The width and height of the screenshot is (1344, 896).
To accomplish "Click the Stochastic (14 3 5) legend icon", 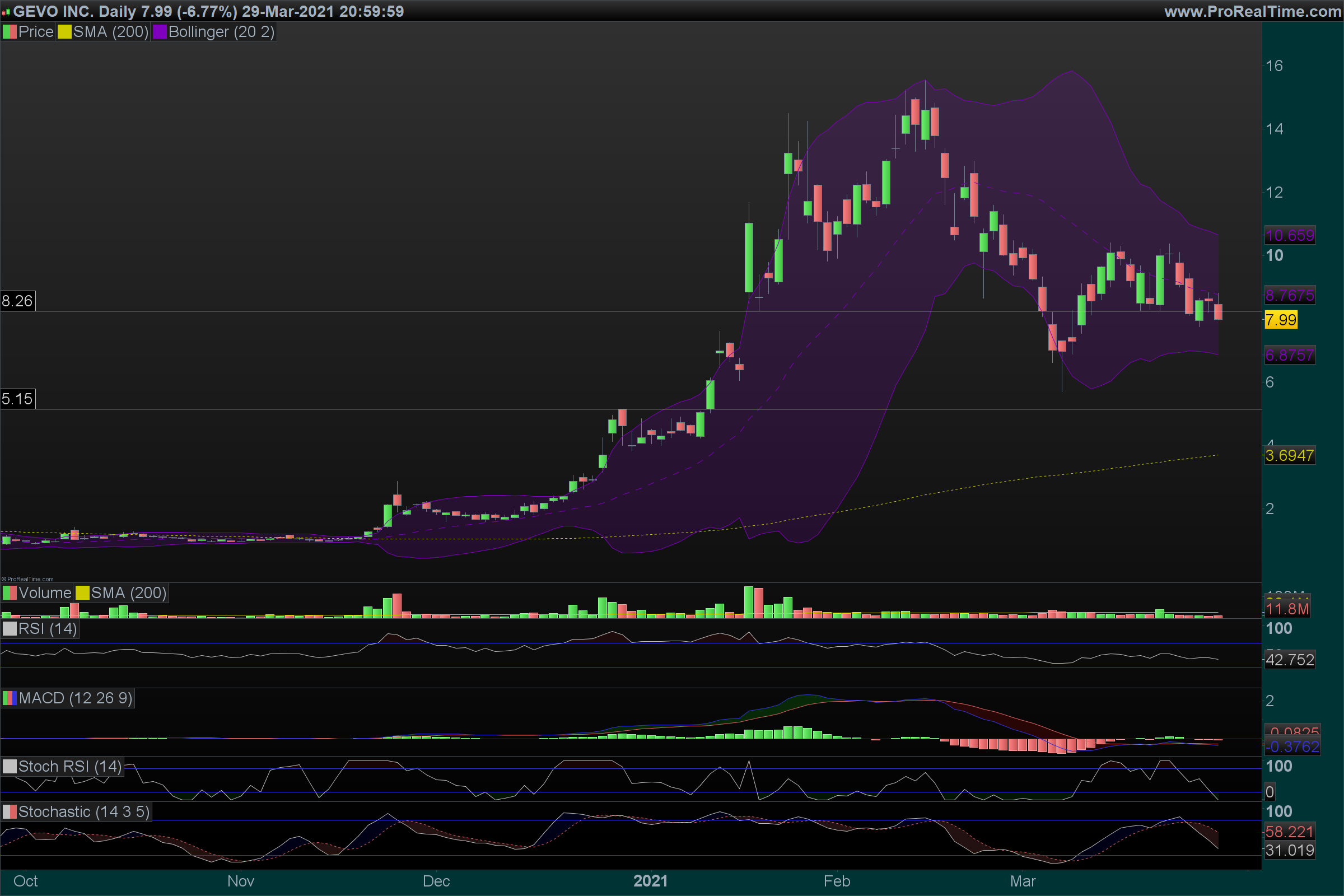I will pyautogui.click(x=10, y=811).
